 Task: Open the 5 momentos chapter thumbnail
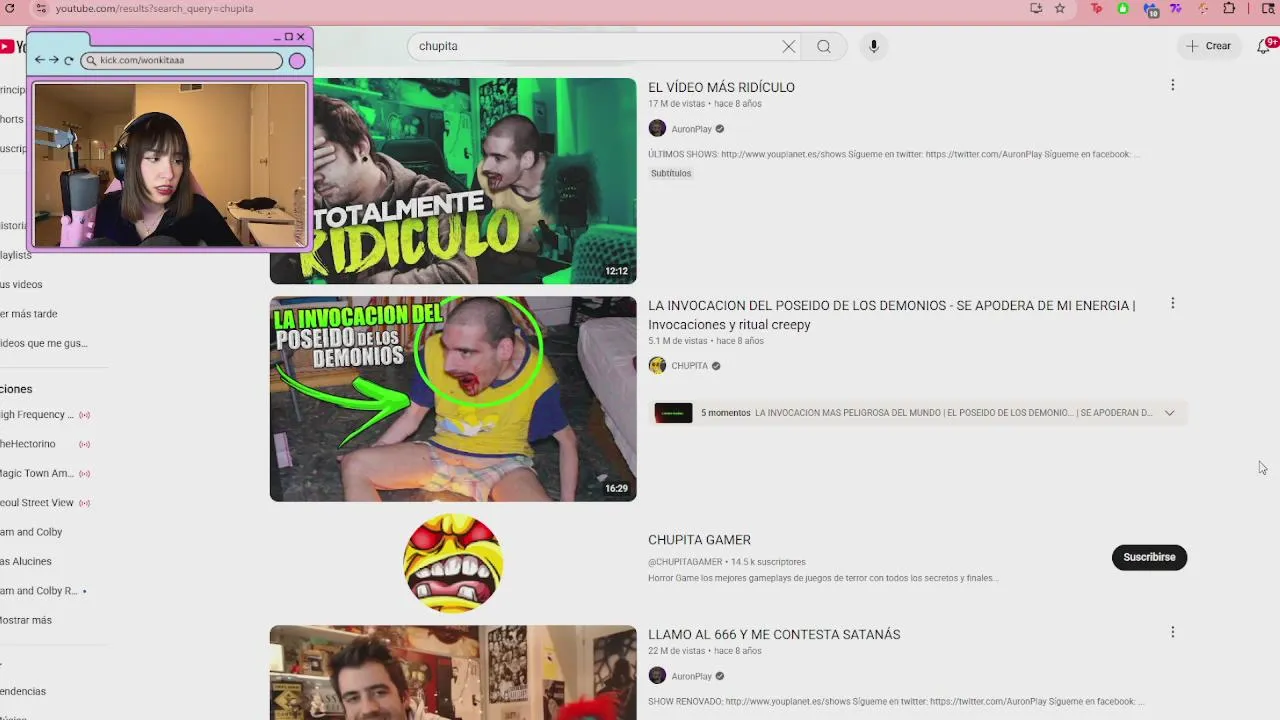(673, 413)
